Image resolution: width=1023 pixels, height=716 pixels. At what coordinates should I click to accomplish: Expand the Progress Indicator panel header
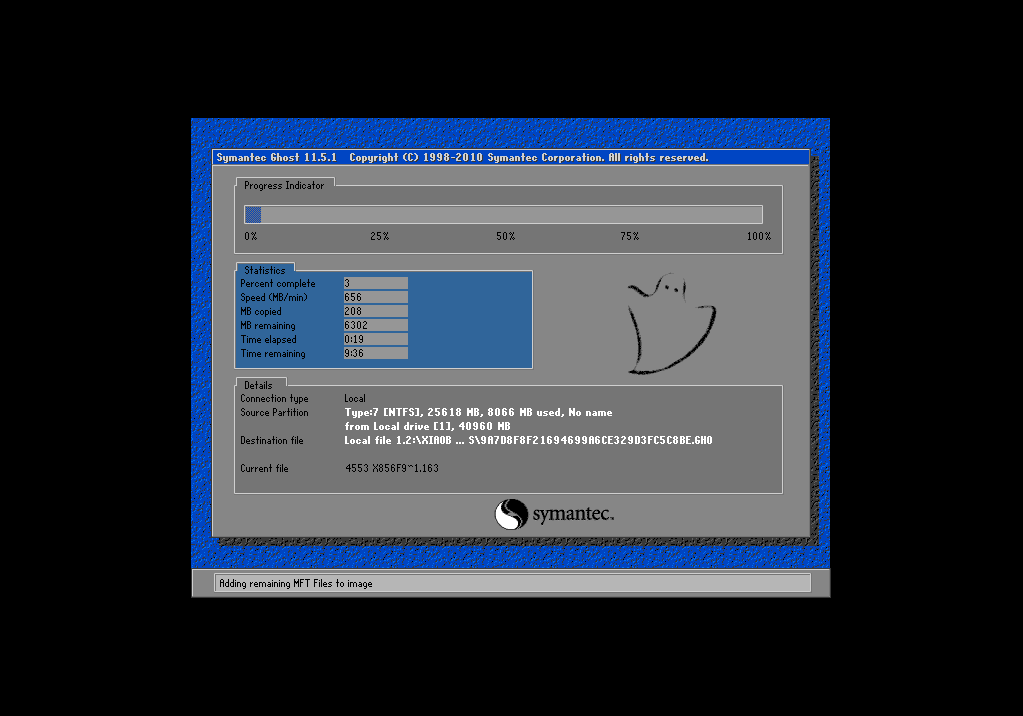(x=285, y=185)
